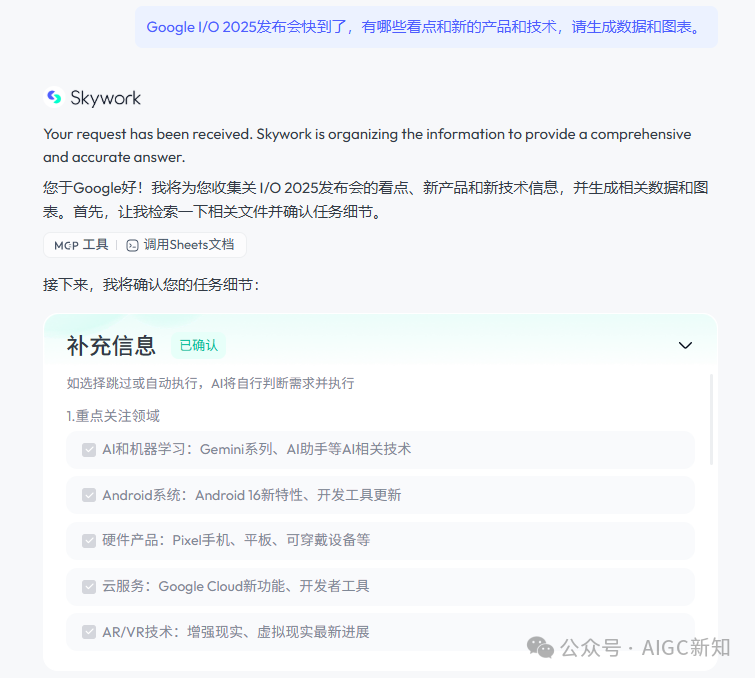755x678 pixels.
Task: Toggle the AI和机器学习 checkbox
Action: (89, 450)
